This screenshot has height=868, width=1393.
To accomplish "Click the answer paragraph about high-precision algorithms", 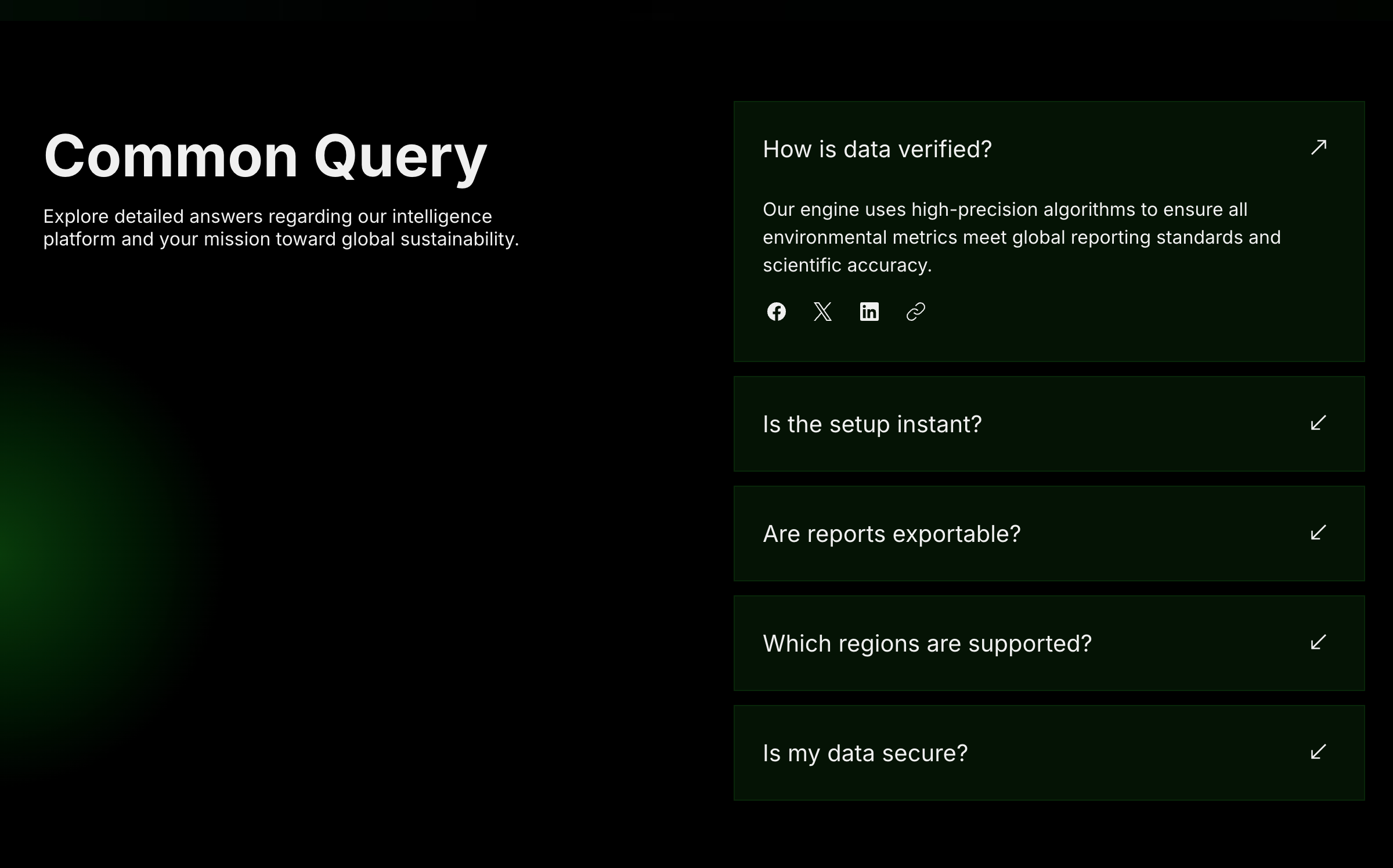I will (x=1022, y=237).
